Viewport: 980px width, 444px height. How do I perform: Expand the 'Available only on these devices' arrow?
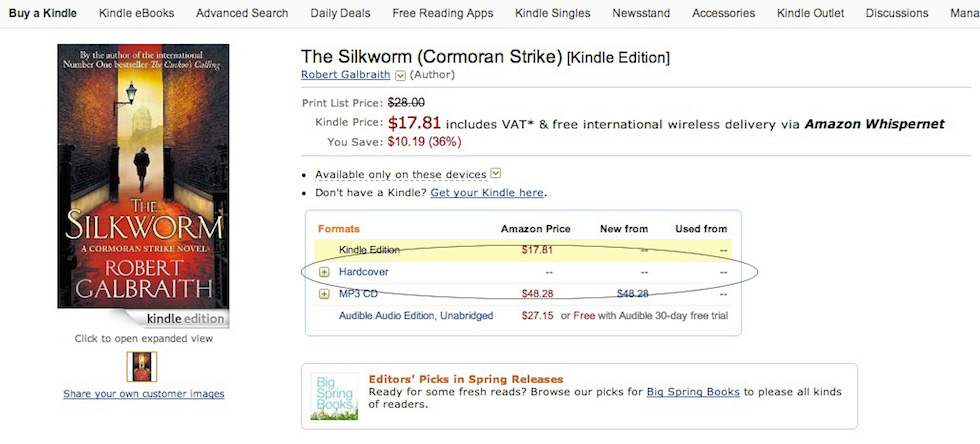click(496, 173)
